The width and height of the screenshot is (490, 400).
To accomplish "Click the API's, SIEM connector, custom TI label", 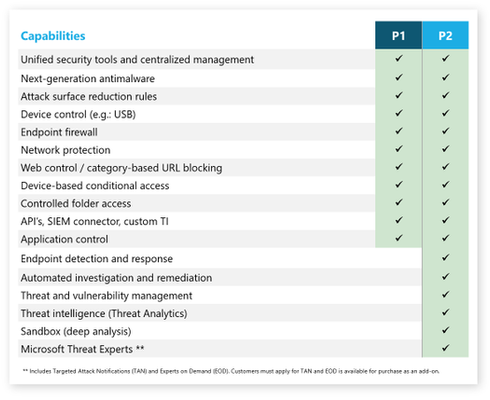I will pos(95,221).
